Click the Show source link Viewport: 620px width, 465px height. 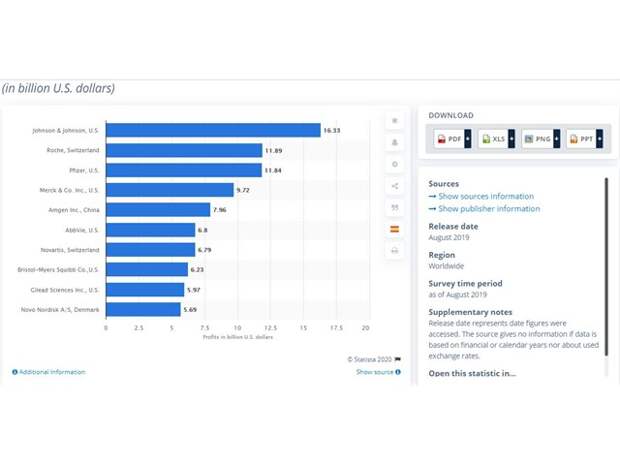coord(374,372)
